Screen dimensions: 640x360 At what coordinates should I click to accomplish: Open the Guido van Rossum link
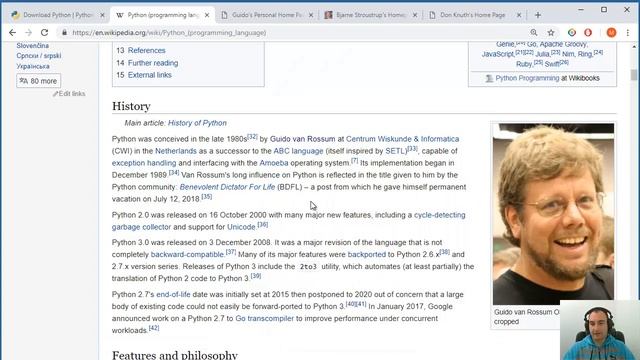302,139
